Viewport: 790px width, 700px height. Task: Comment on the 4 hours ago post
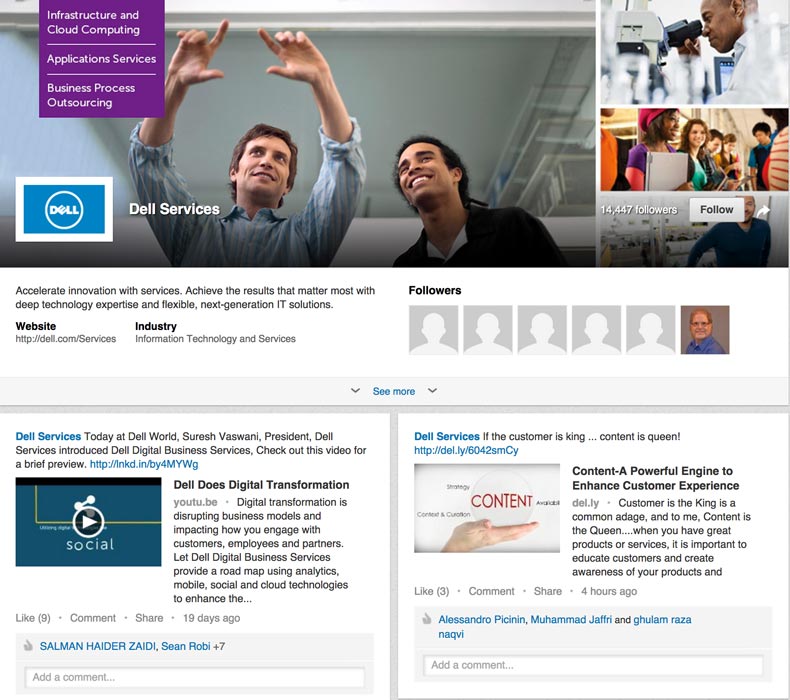click(x=491, y=591)
